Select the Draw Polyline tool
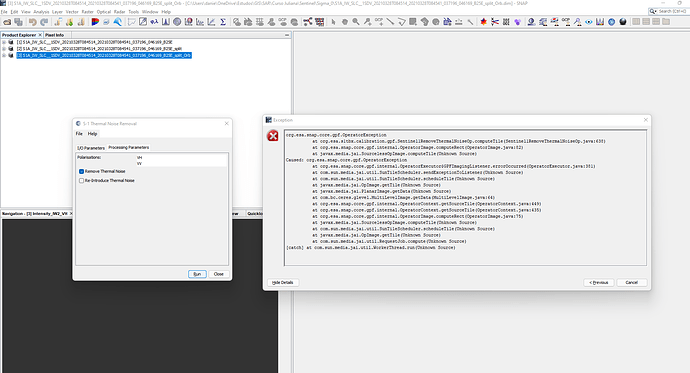 [402, 22]
